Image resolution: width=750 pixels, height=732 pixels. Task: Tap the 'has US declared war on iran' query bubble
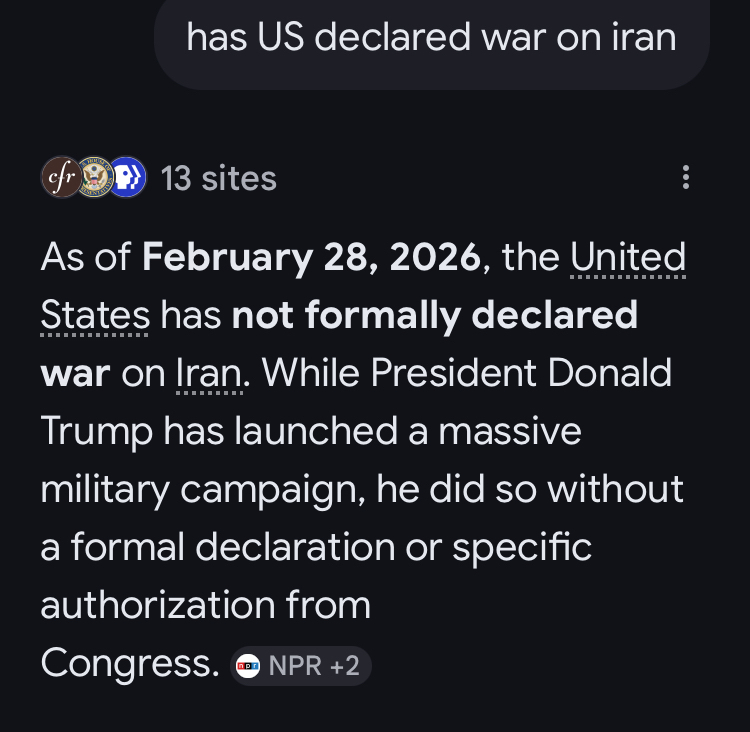pyautogui.click(x=431, y=37)
